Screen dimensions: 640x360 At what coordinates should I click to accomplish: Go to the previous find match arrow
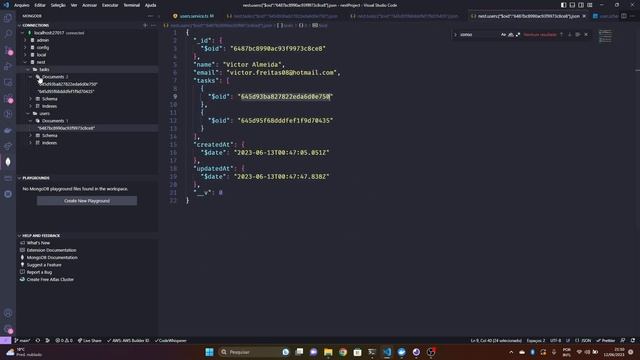coord(562,35)
